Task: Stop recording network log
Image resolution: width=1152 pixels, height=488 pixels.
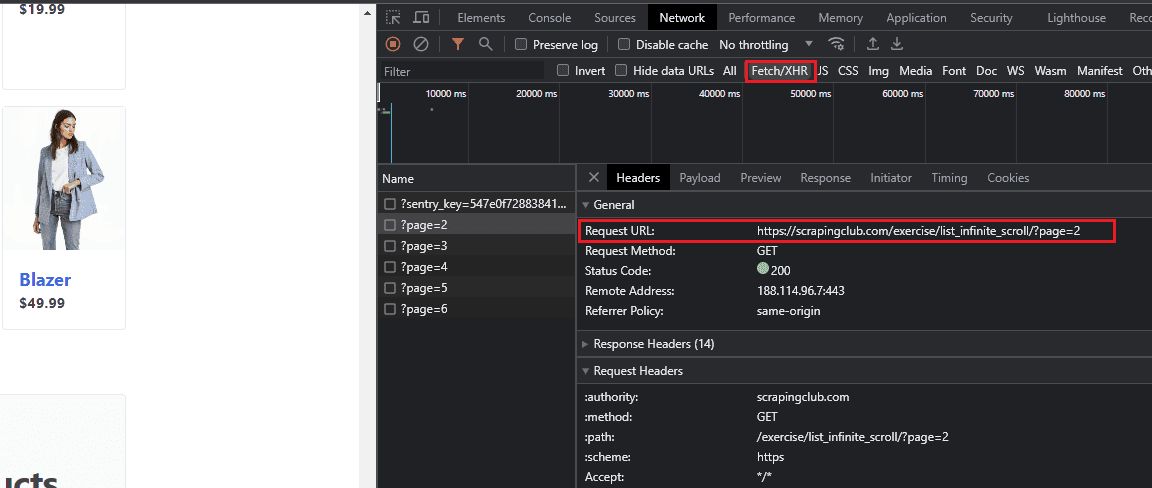Action: (x=393, y=44)
